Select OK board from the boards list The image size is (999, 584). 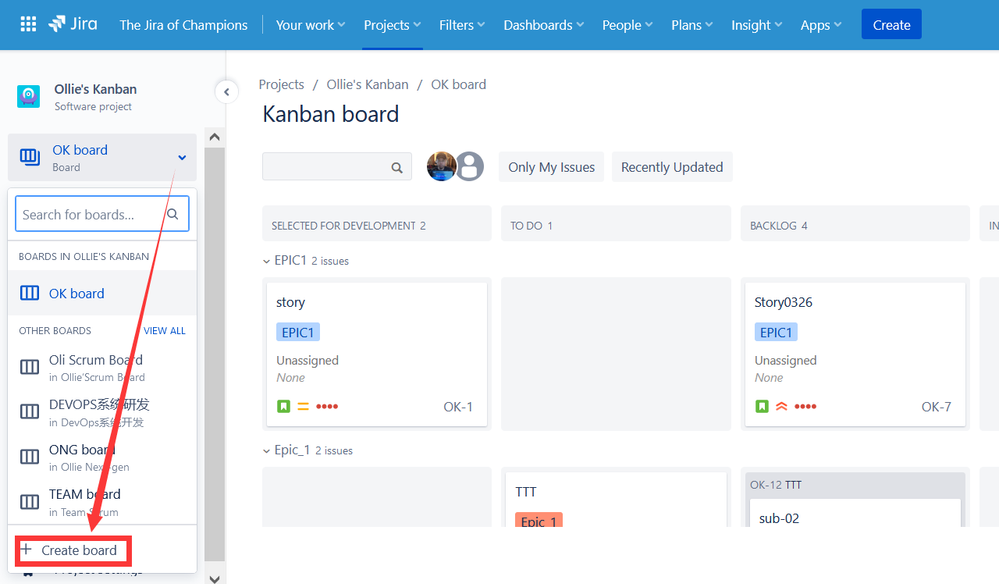pos(102,293)
